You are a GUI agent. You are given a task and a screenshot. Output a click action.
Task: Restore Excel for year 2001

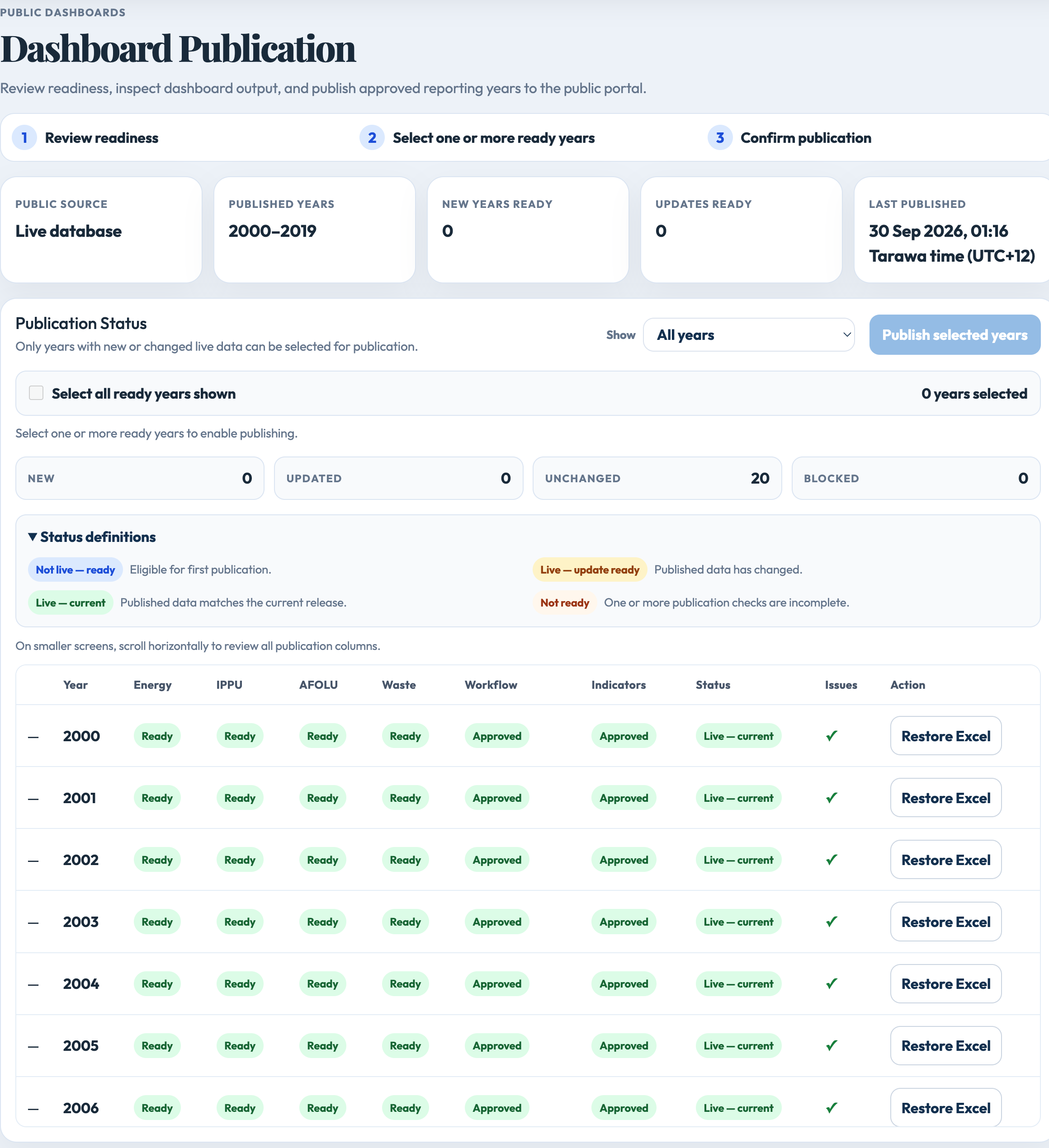pos(945,798)
